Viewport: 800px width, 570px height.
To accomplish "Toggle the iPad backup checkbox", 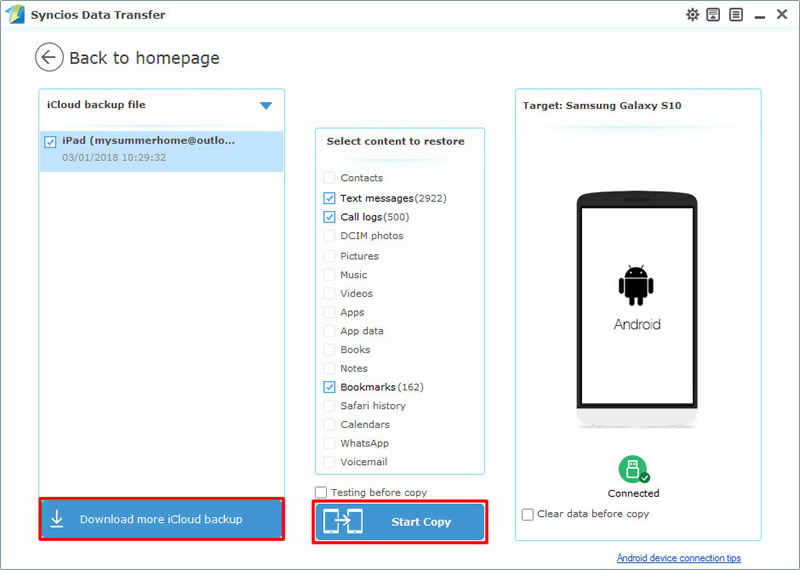I will point(50,142).
